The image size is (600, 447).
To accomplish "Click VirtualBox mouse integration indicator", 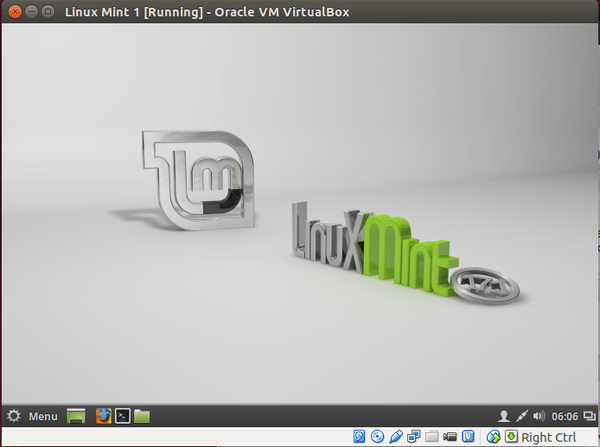I will coord(493,437).
